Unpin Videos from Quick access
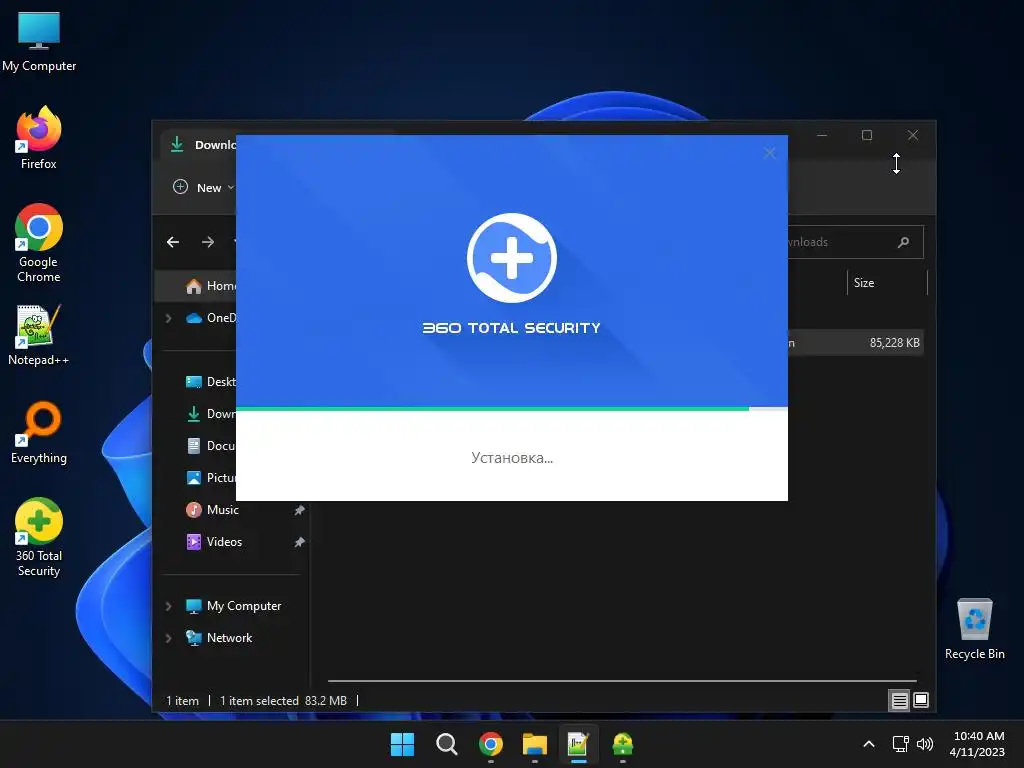The width and height of the screenshot is (1024, 768). click(x=299, y=542)
